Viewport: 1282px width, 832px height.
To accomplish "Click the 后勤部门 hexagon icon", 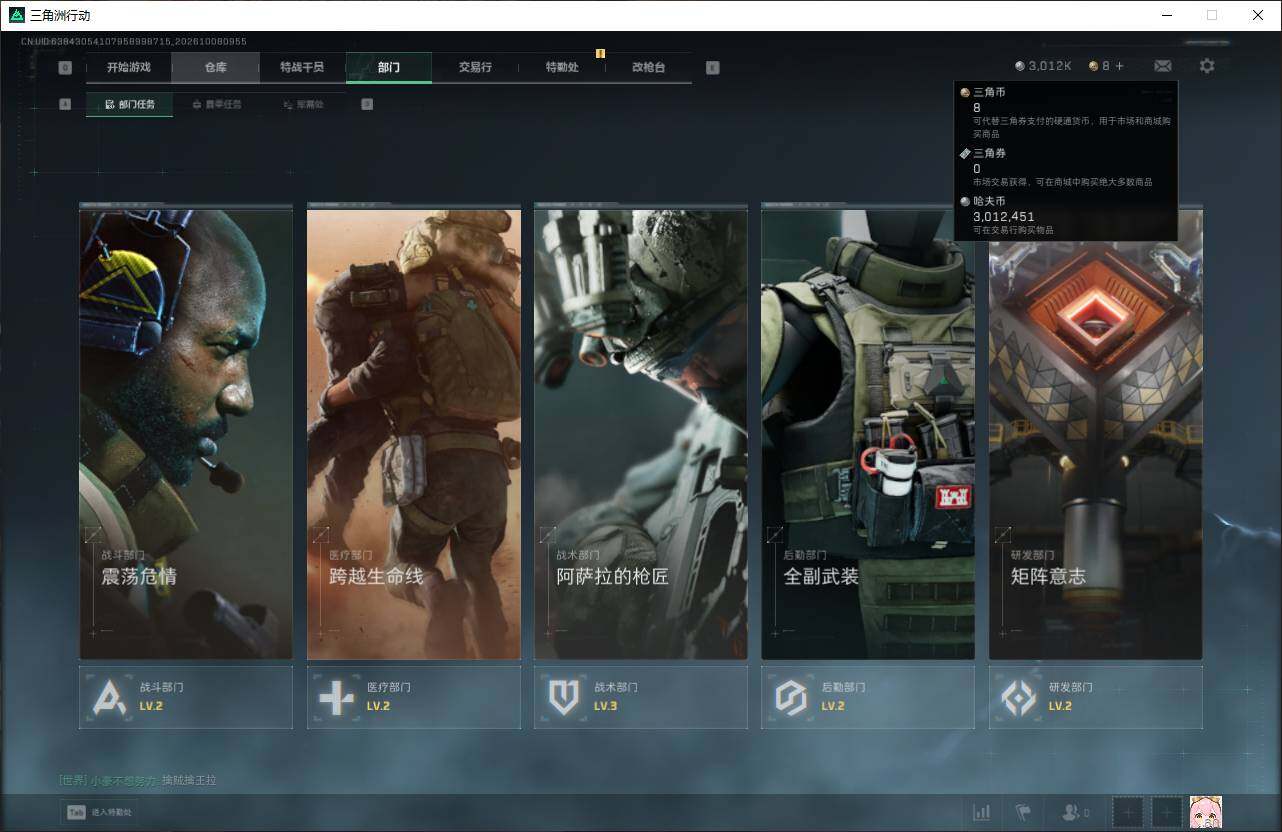I will (791, 697).
